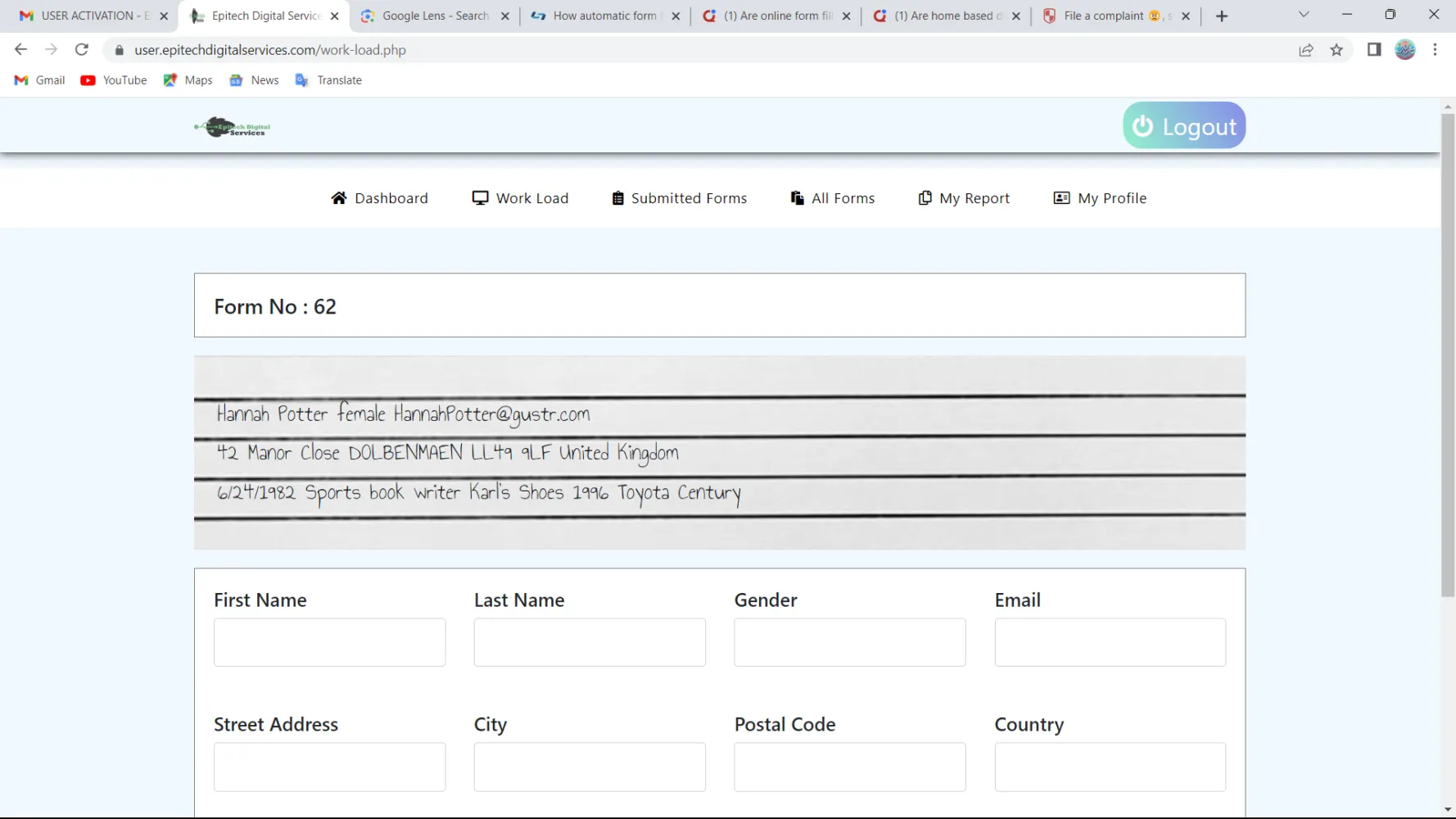Open All Forms page
The image size is (1456, 819).
click(833, 198)
